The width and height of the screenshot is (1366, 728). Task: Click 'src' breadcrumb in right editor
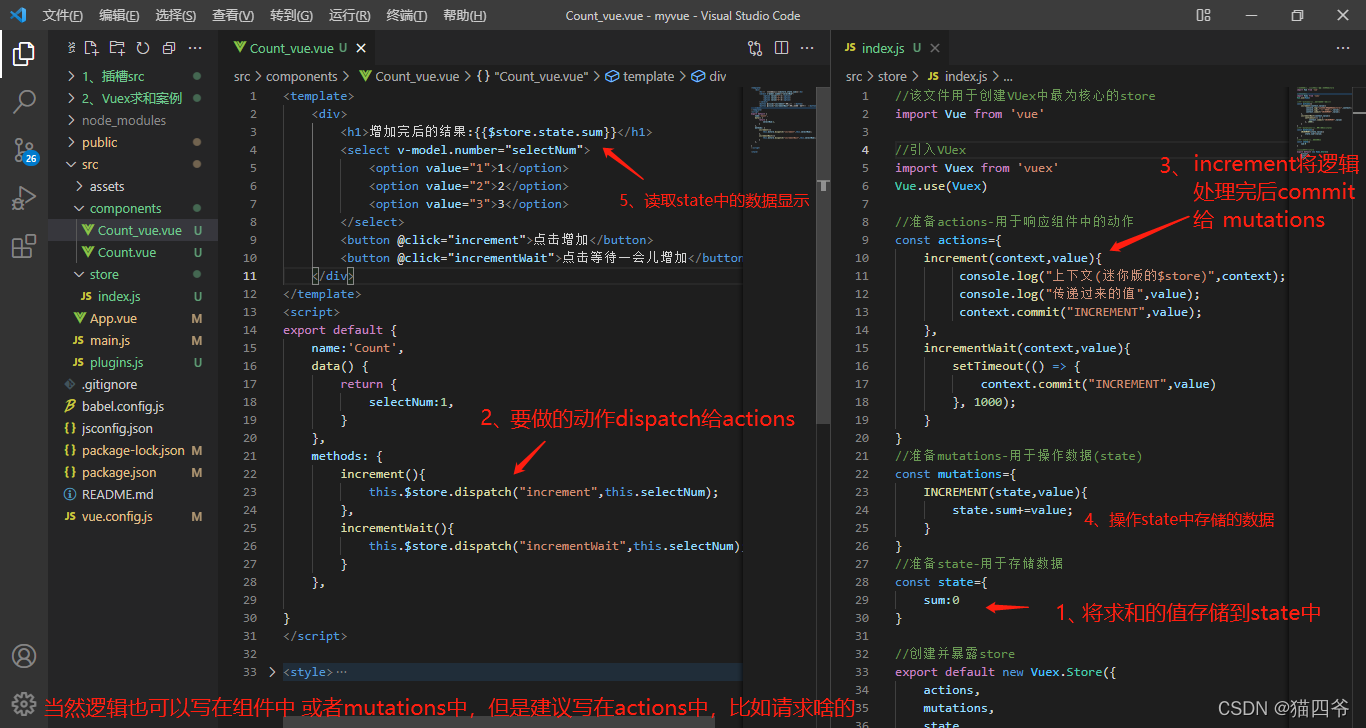click(854, 76)
